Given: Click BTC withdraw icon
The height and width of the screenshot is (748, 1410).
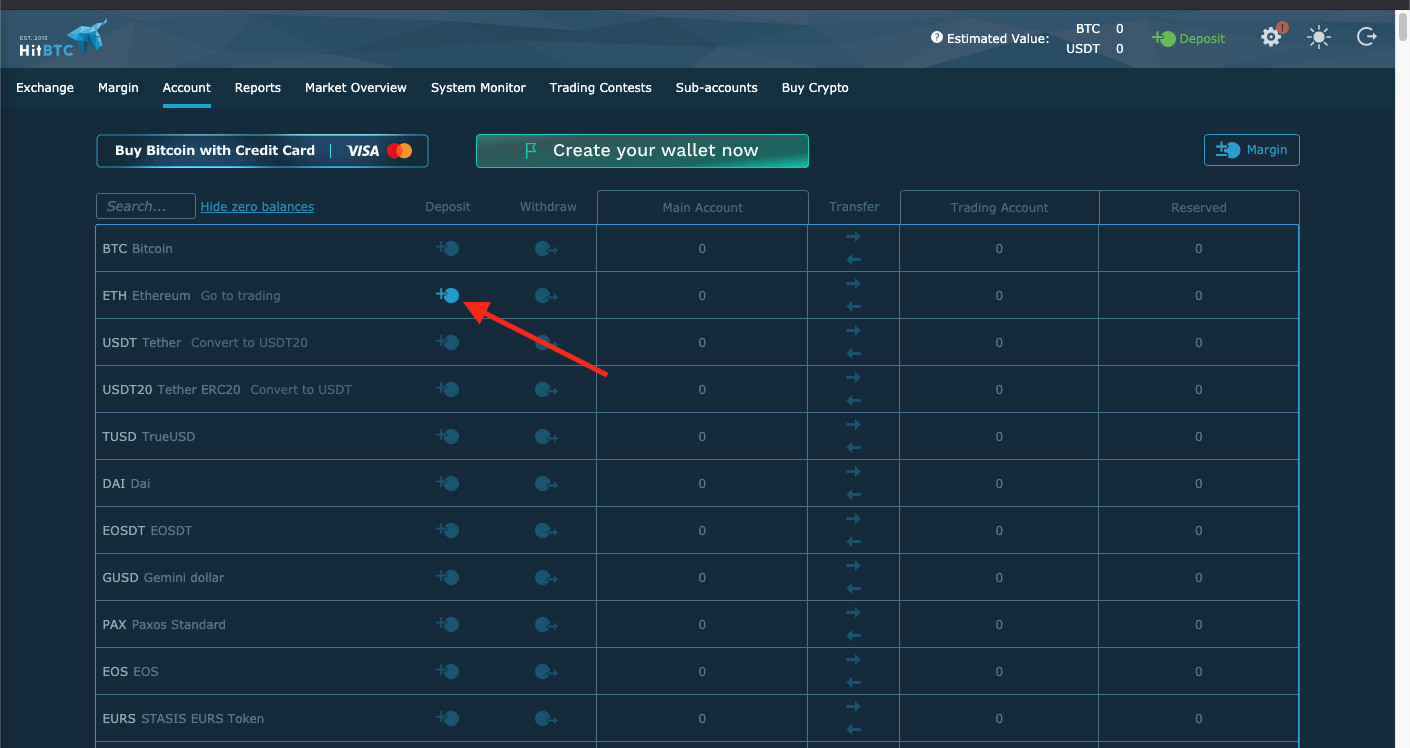Looking at the screenshot, I should [x=546, y=249].
